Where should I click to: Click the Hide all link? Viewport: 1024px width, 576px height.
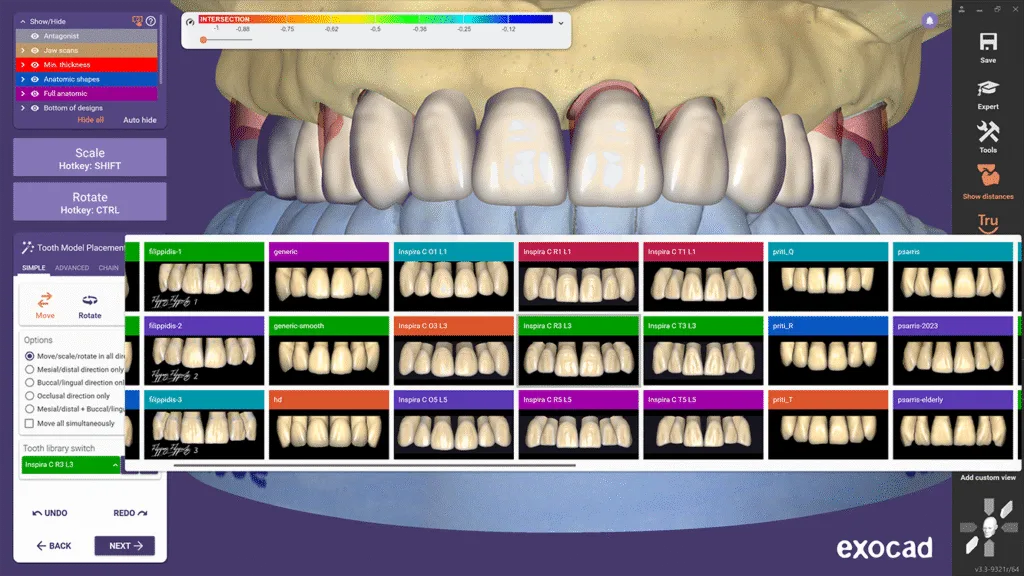pos(91,120)
